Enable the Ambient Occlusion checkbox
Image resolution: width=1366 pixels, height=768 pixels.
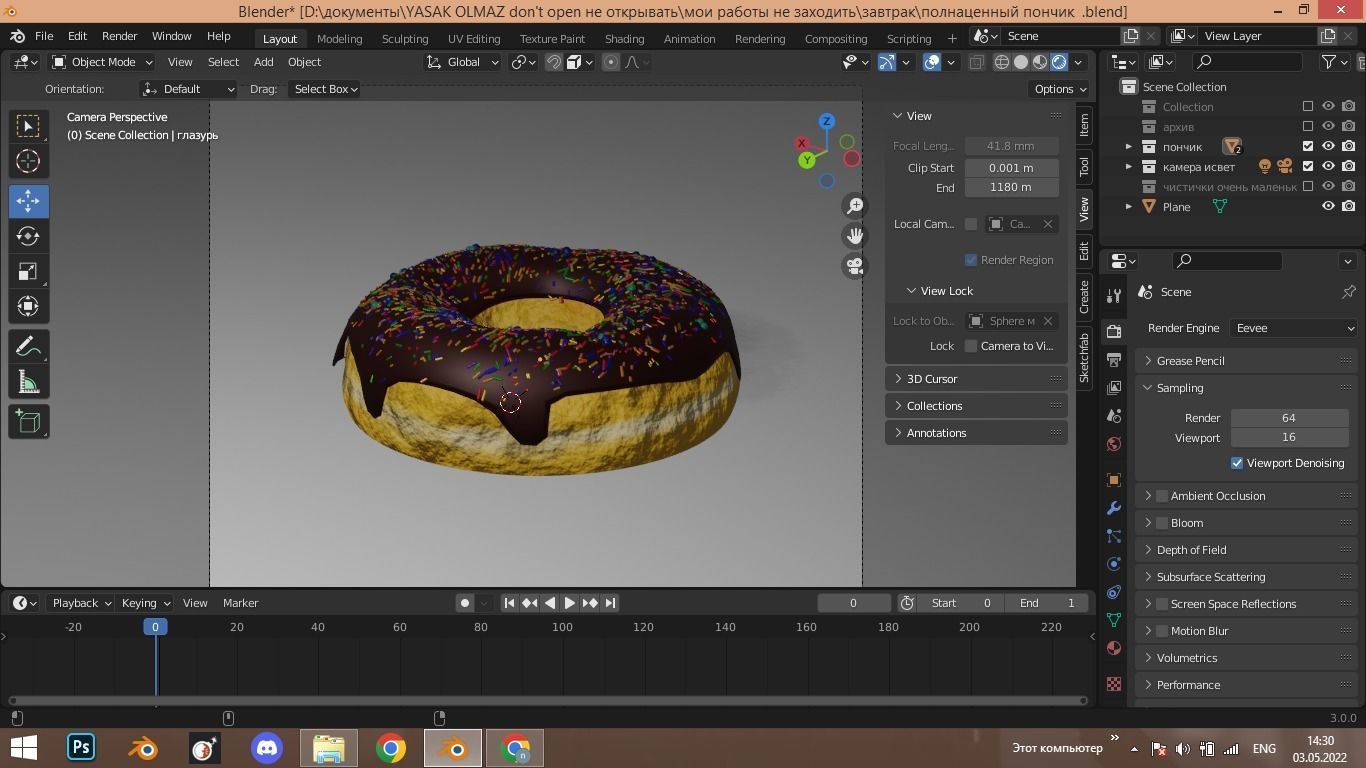coord(1162,496)
